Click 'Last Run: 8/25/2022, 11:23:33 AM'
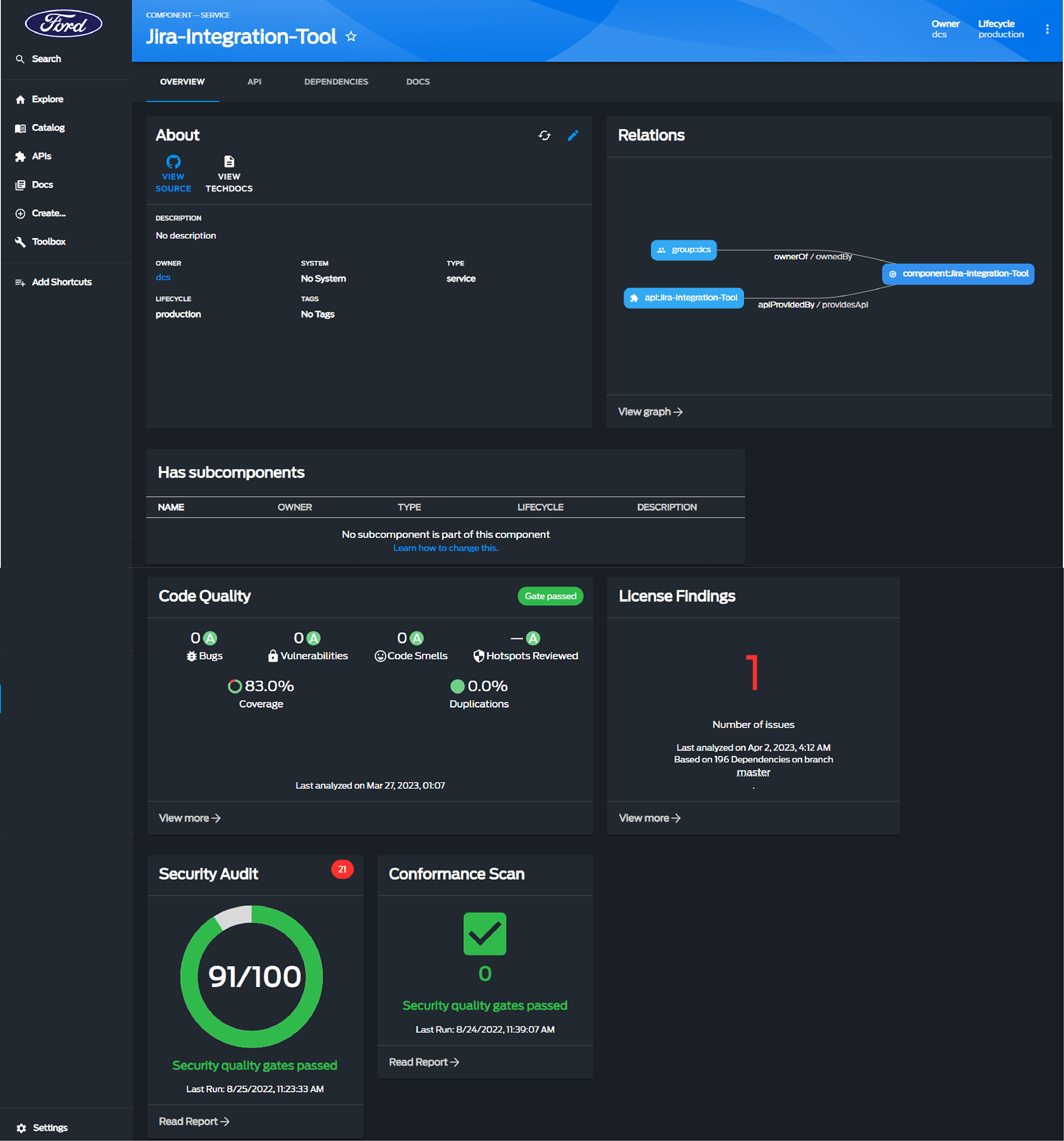Image resolution: width=1064 pixels, height=1141 pixels. (x=255, y=1089)
